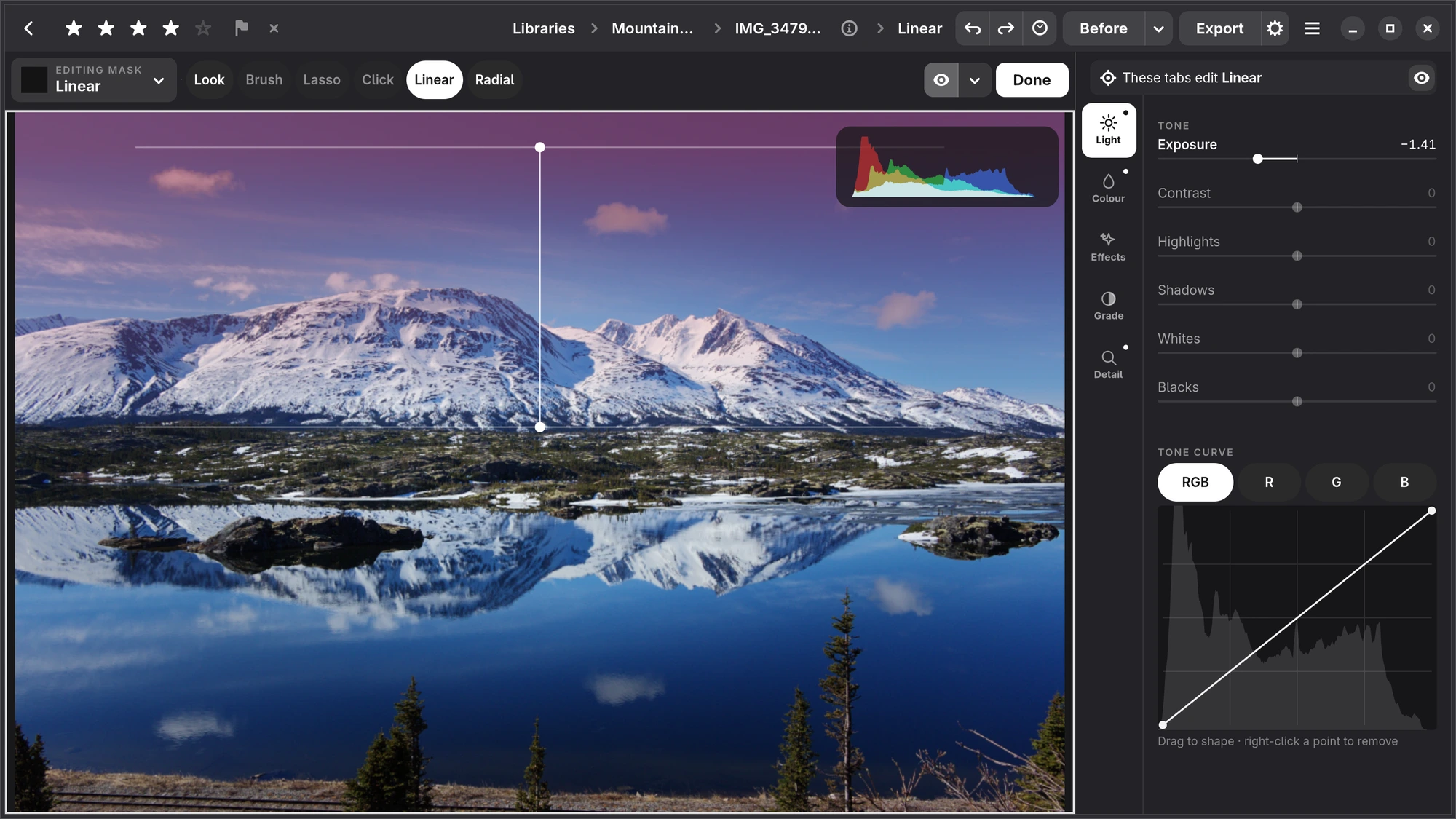Open the Colour adjustments tab
The width and height of the screenshot is (1456, 819).
coord(1109,189)
